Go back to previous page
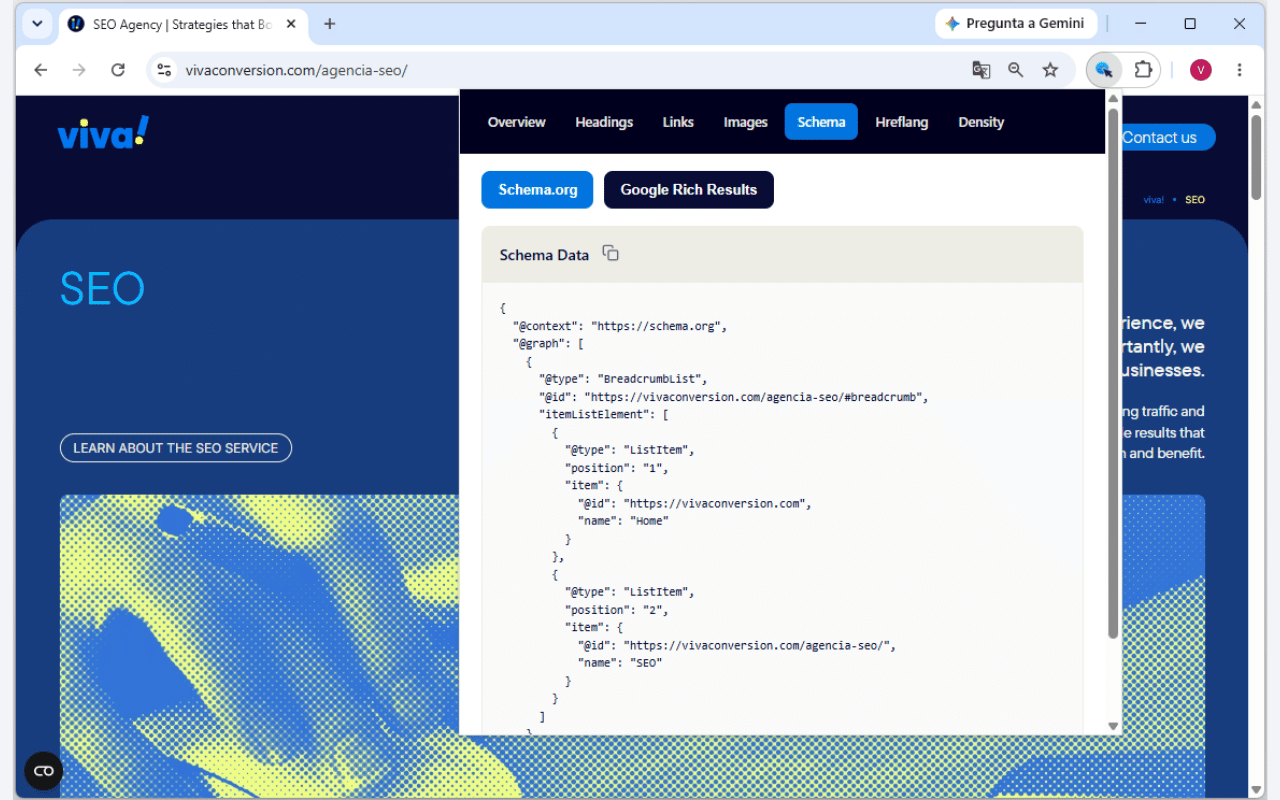The height and width of the screenshot is (800, 1280). (41, 70)
